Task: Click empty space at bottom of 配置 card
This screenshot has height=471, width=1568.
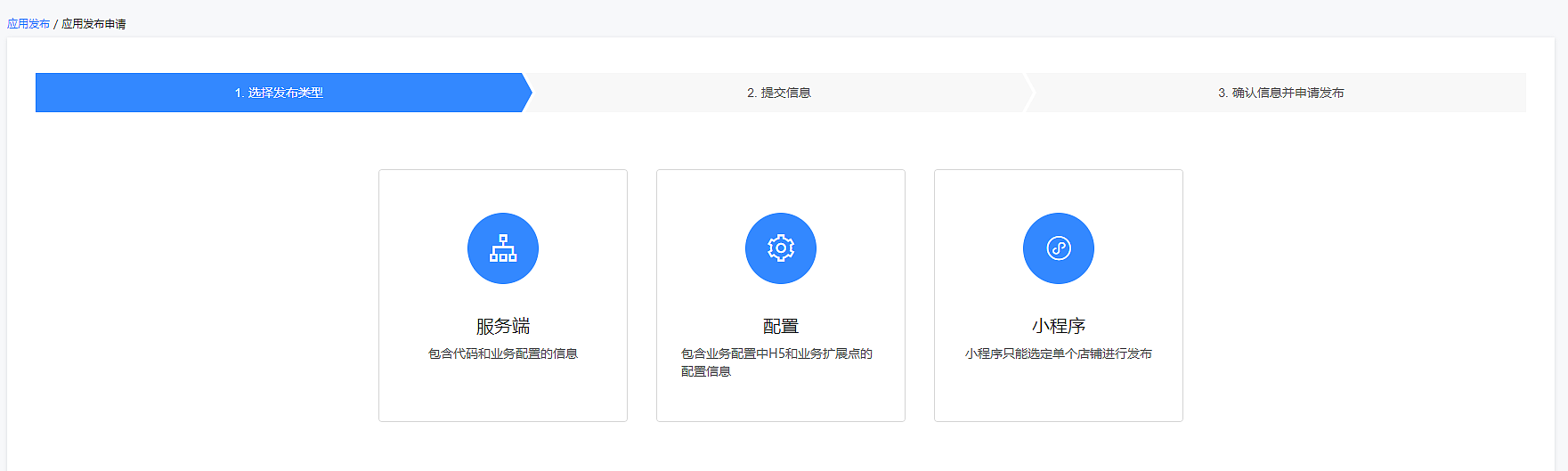Action: pos(781,402)
